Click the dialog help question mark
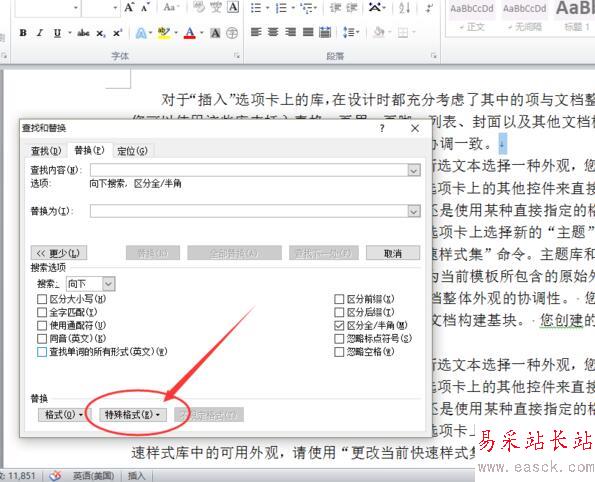The height and width of the screenshot is (482, 595). [x=382, y=128]
